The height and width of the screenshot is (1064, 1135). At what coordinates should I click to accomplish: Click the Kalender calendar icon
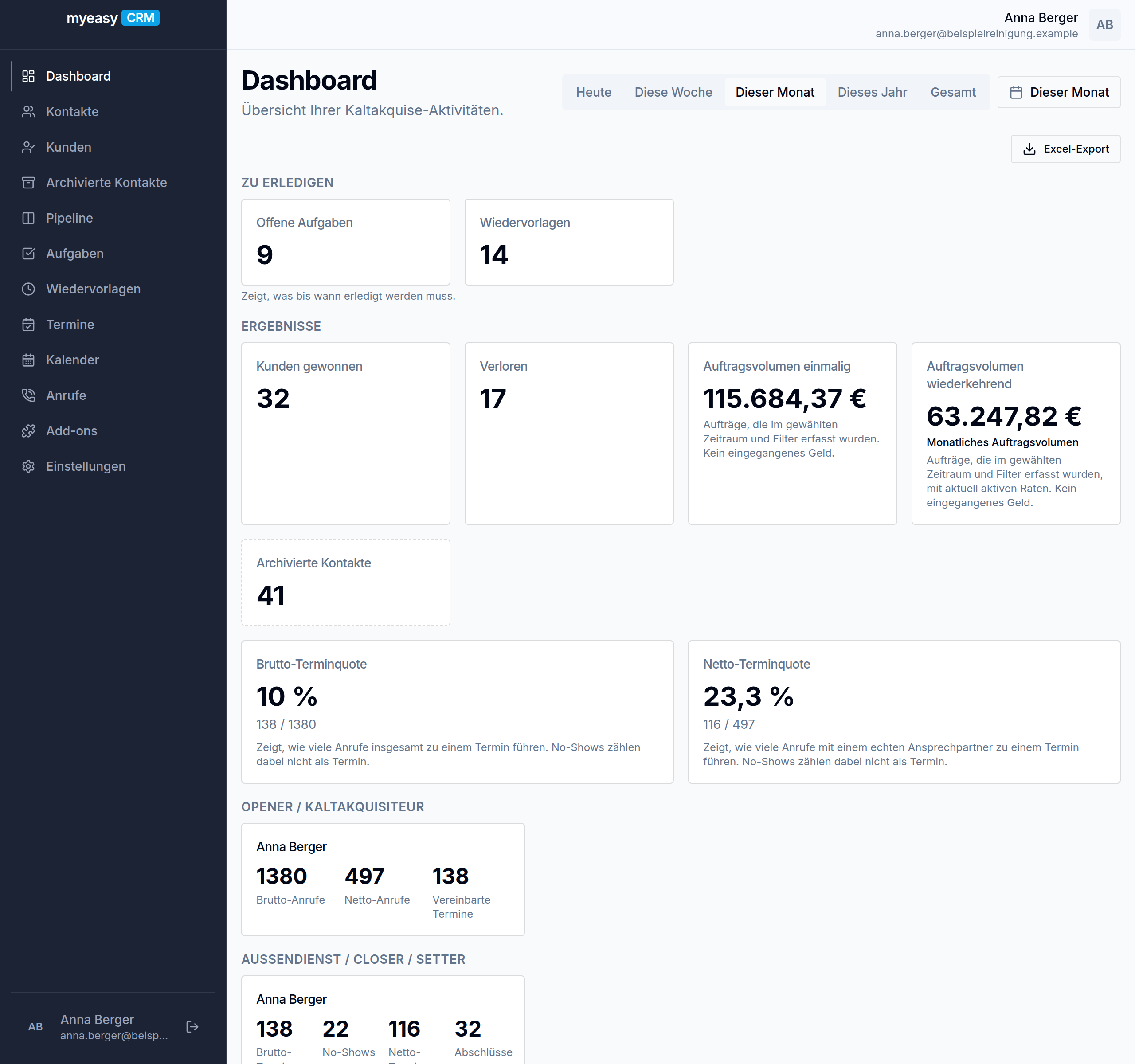(28, 360)
